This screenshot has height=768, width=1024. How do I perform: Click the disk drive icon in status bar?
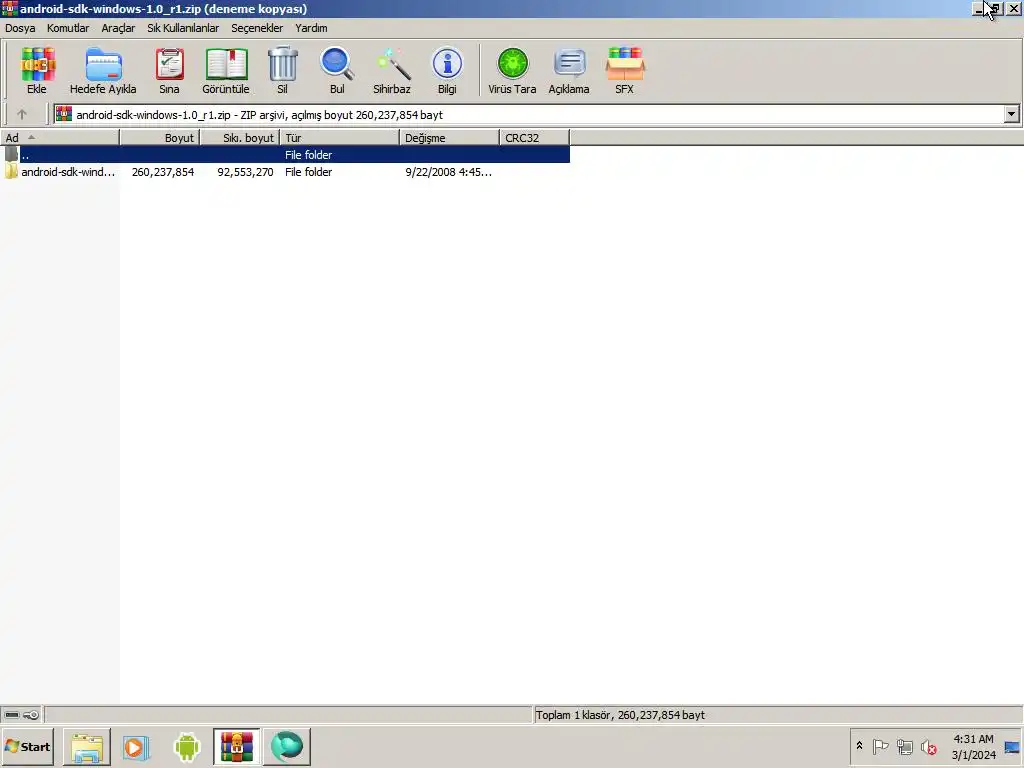(x=12, y=715)
